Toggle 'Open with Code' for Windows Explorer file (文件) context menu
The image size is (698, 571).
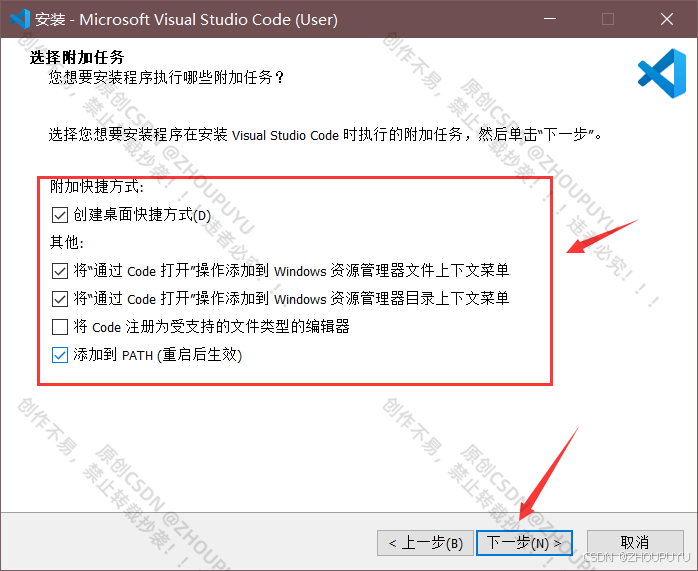[x=60, y=271]
